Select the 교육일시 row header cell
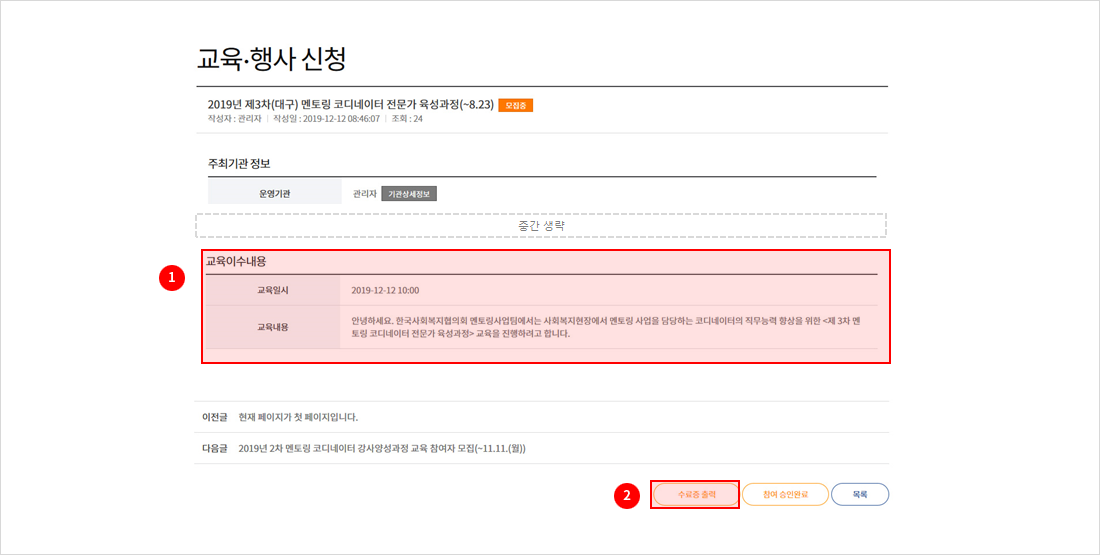The height and width of the screenshot is (555, 1100). point(272,290)
